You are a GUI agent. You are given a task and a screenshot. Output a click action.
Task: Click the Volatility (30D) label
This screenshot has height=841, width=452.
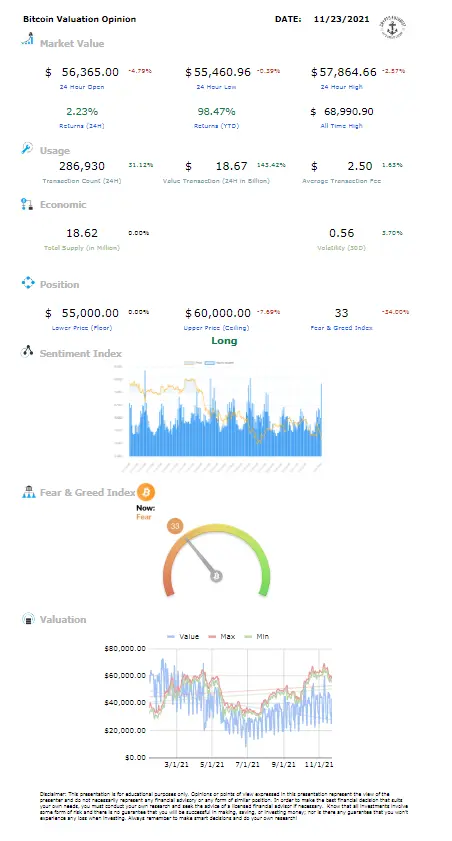342,248
